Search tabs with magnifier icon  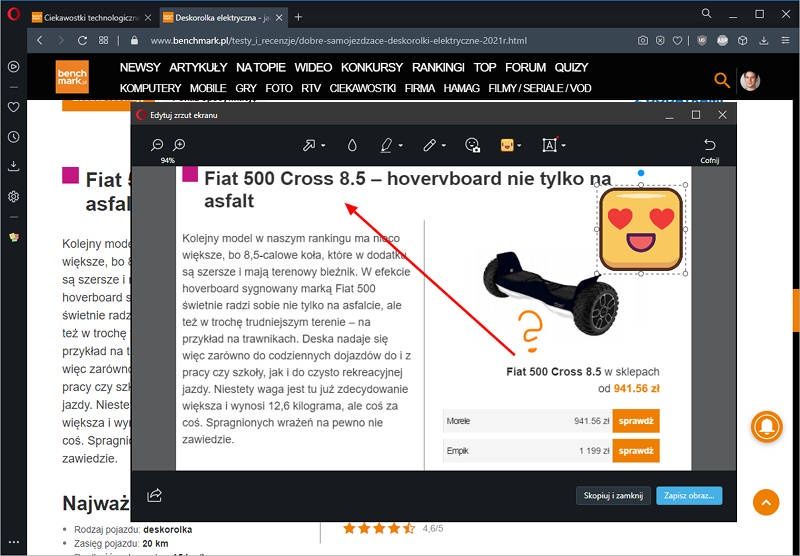point(706,14)
